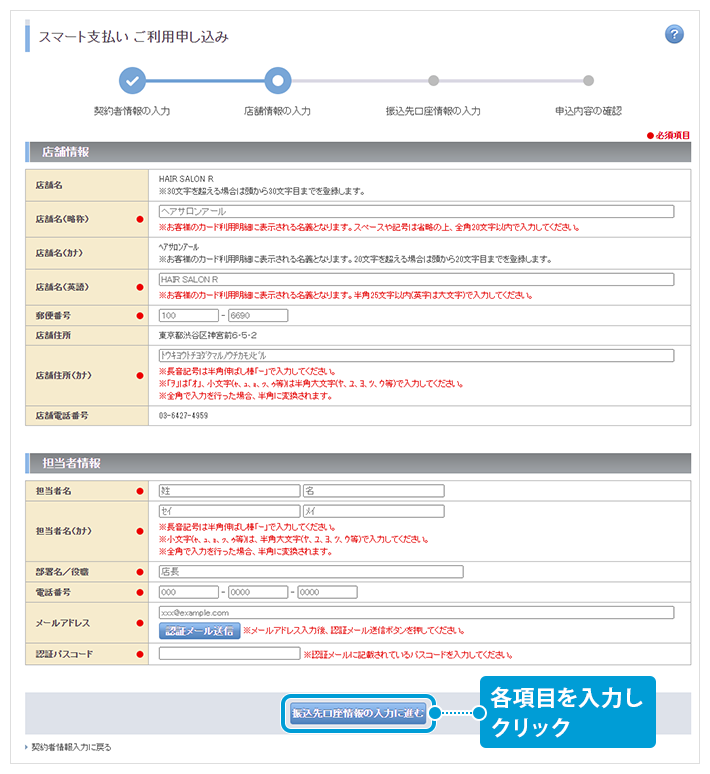
Task: Click the 認証パスコード input field
Action: pos(229,654)
